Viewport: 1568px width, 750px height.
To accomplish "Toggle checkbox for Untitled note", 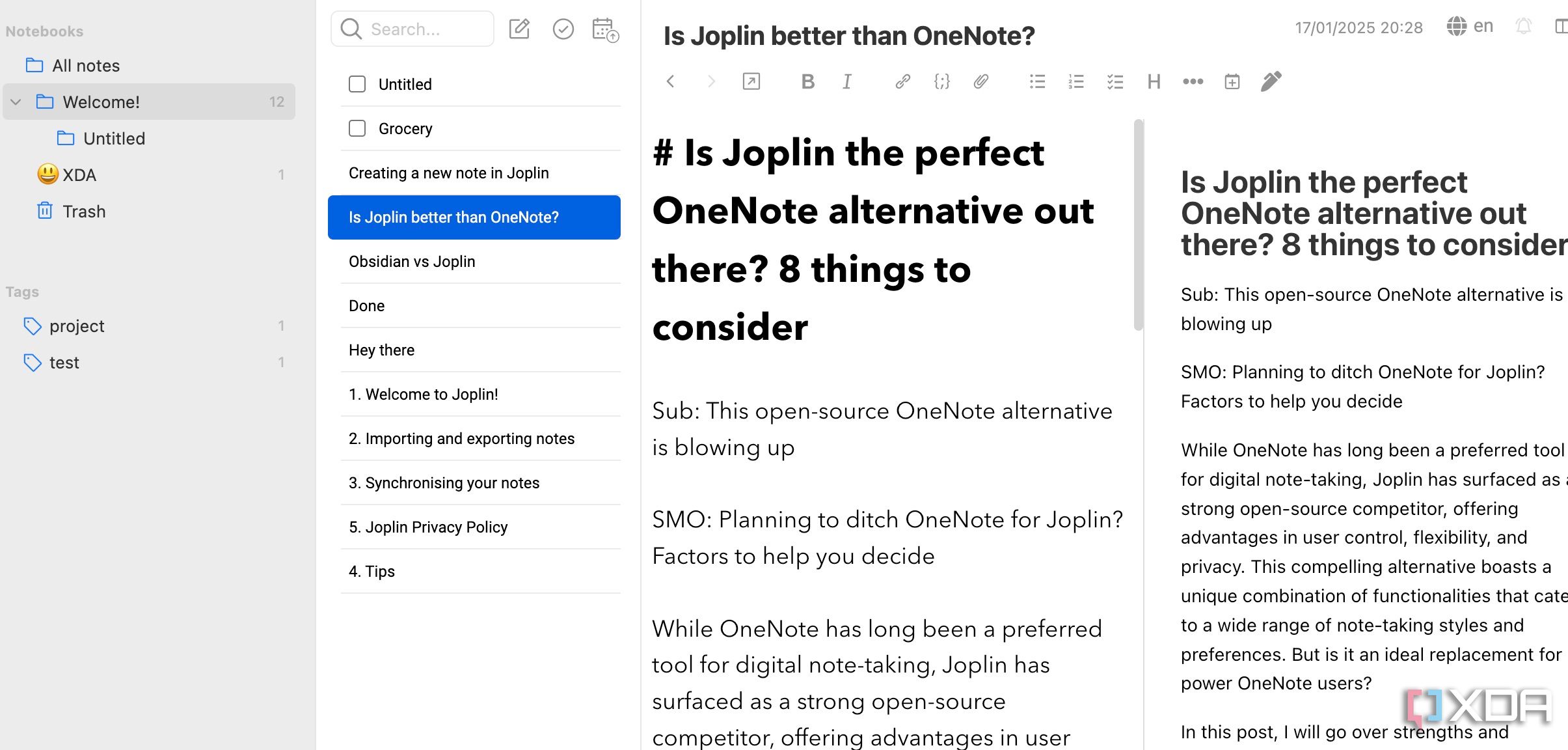I will coord(357,83).
